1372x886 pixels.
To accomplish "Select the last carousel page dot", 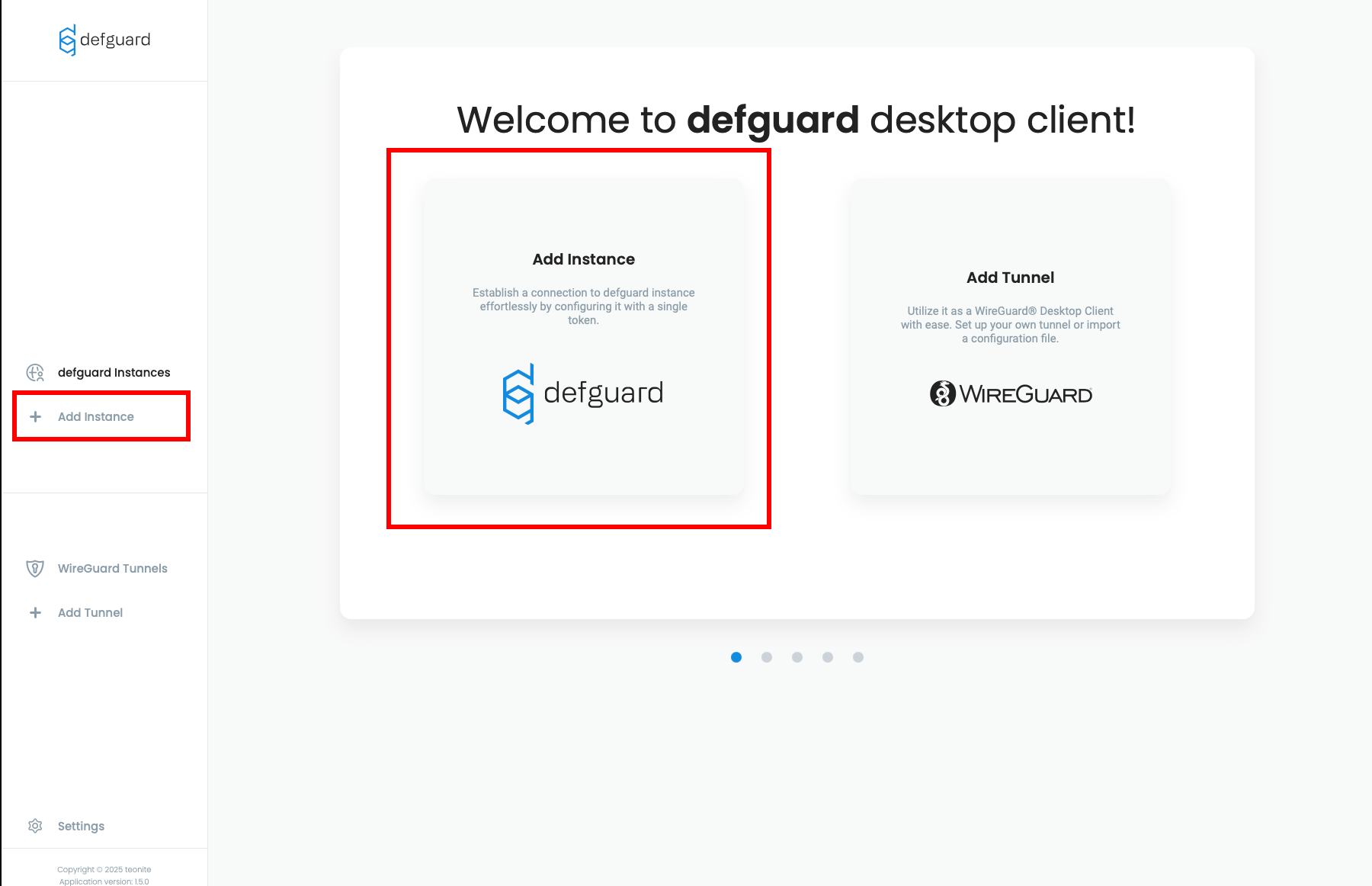I will tap(858, 657).
